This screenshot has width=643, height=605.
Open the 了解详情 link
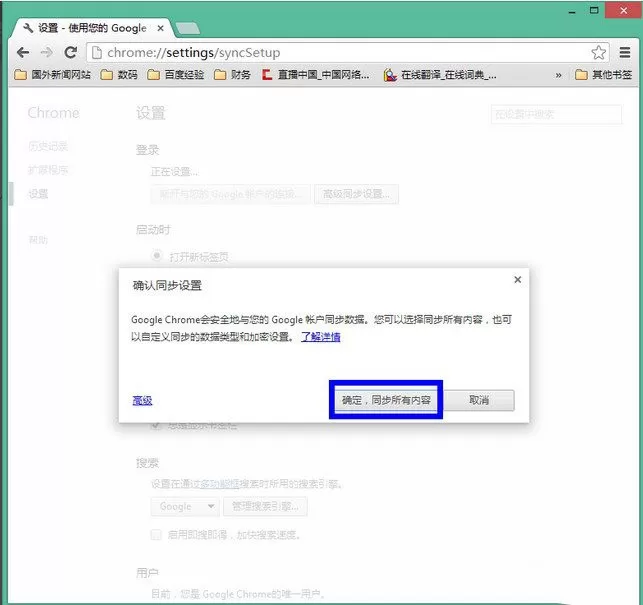321,337
